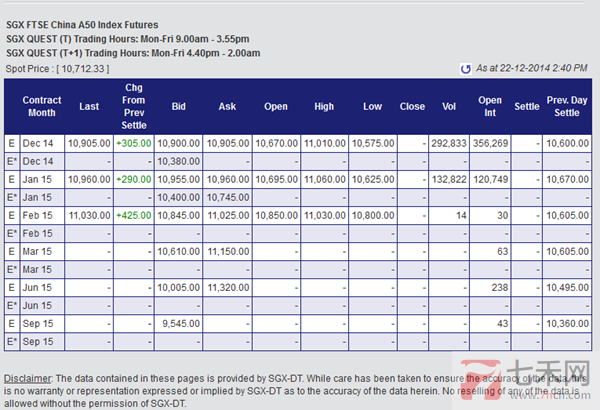This screenshot has height=410, width=600.
Task: Click the Close column header
Action: (412, 106)
